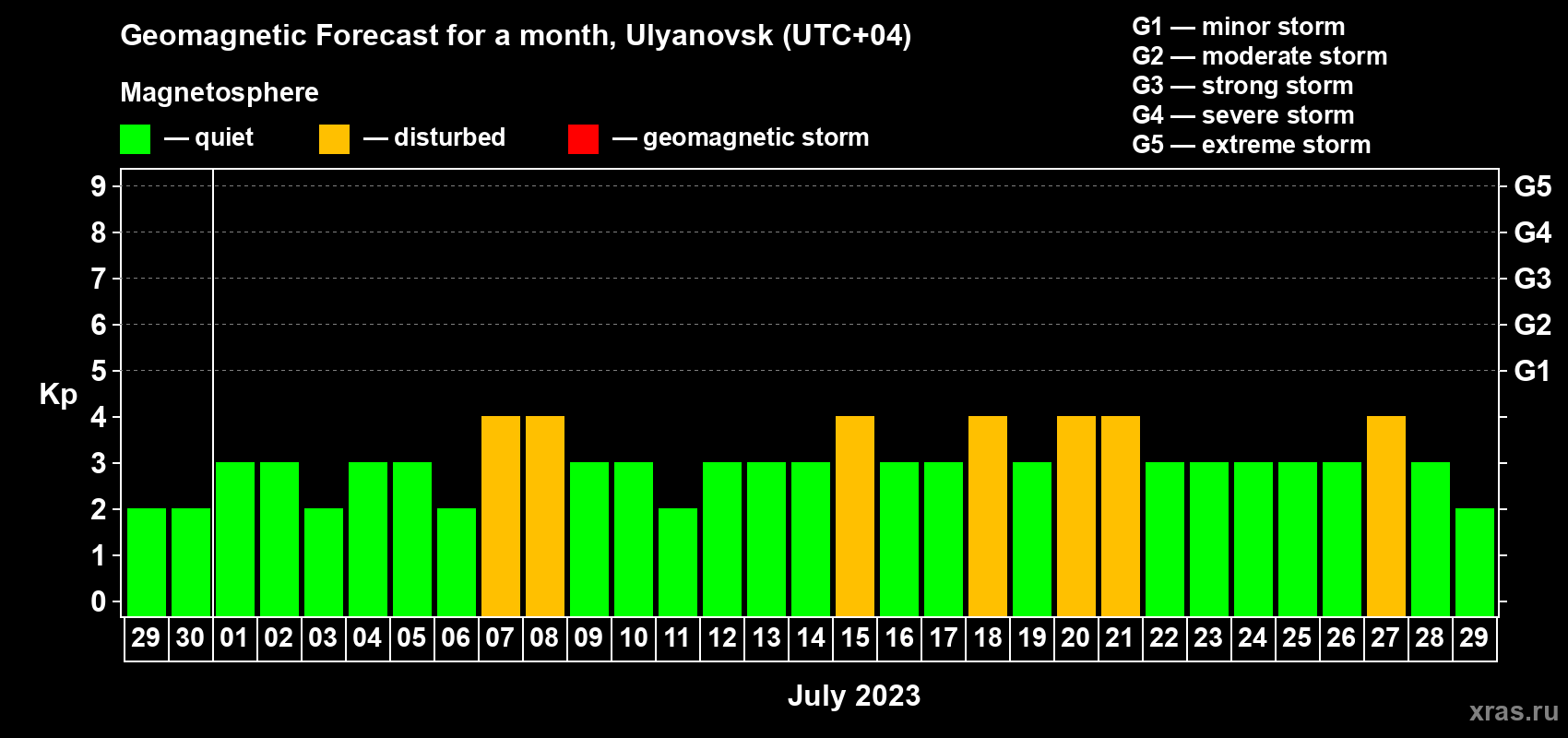Click the red geomagnetic storm legend swatch
1568x738 pixels.
[x=583, y=139]
